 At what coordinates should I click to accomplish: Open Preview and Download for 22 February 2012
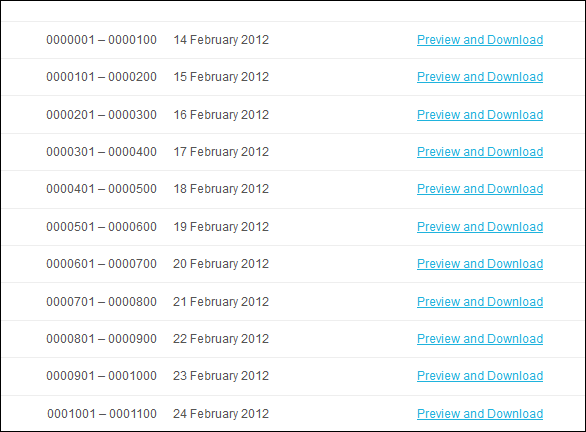pyautogui.click(x=480, y=339)
